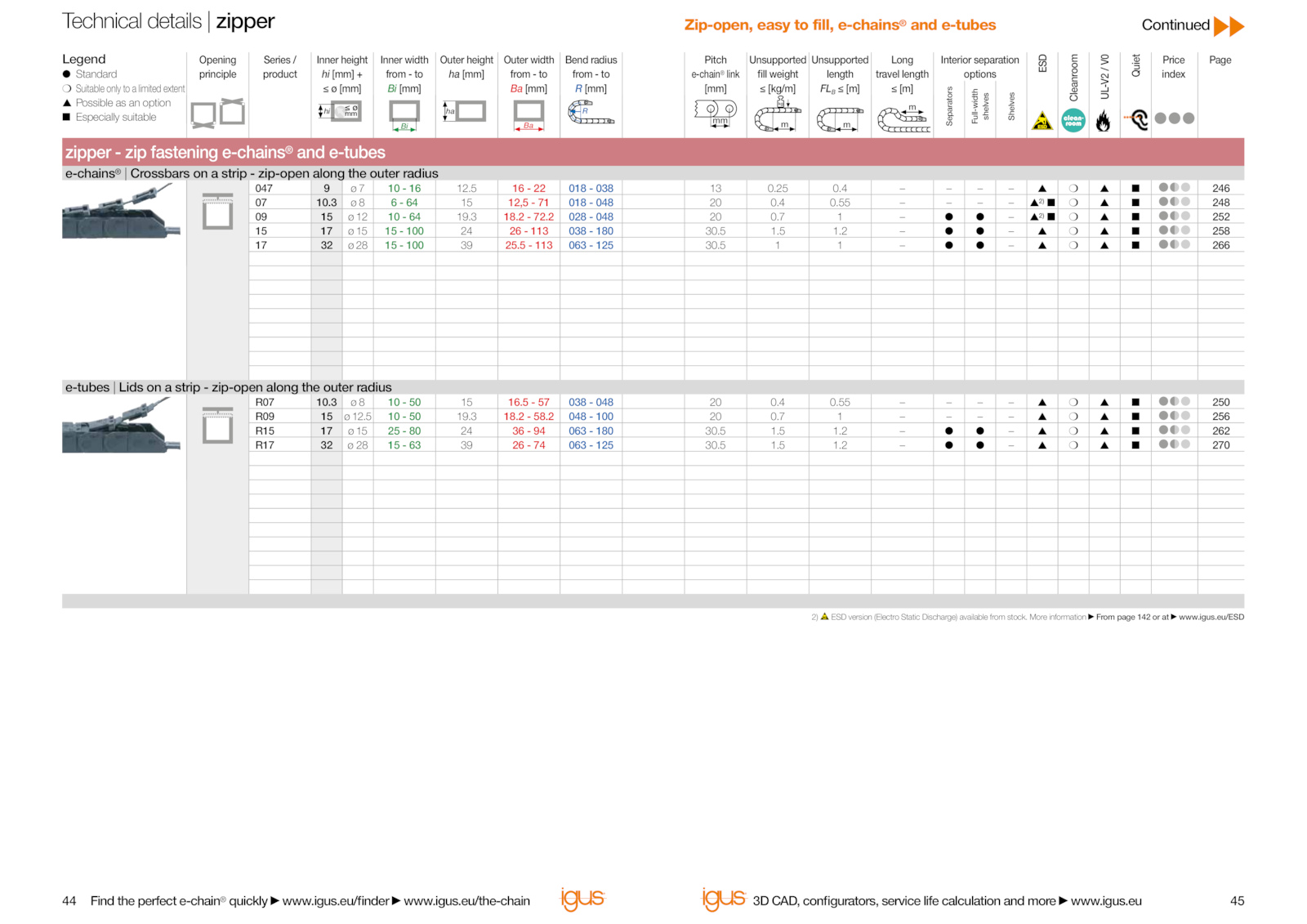Click page number 246 for series 047

pos(1221,188)
